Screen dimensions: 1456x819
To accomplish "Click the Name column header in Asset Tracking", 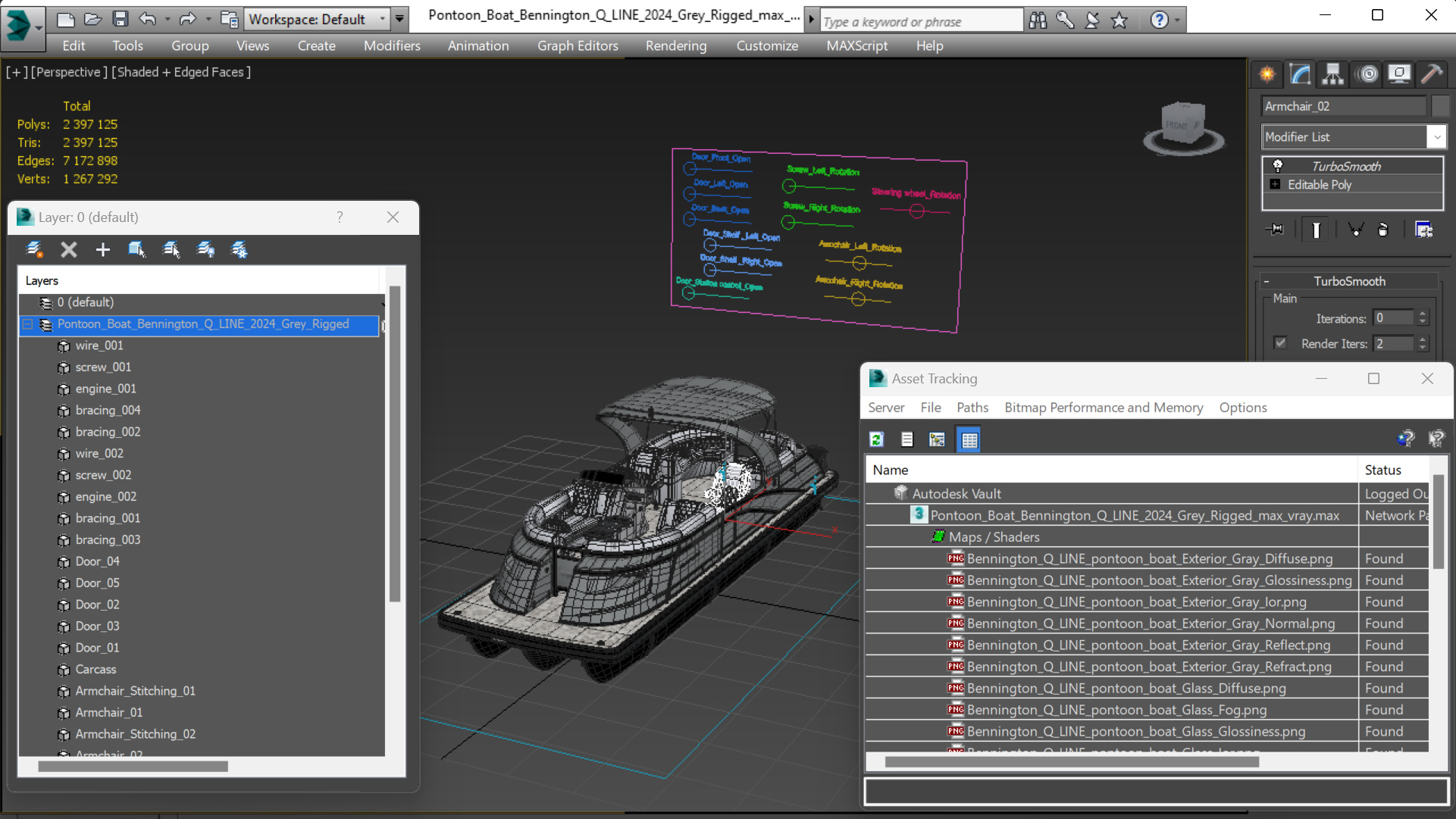I will [x=1112, y=470].
